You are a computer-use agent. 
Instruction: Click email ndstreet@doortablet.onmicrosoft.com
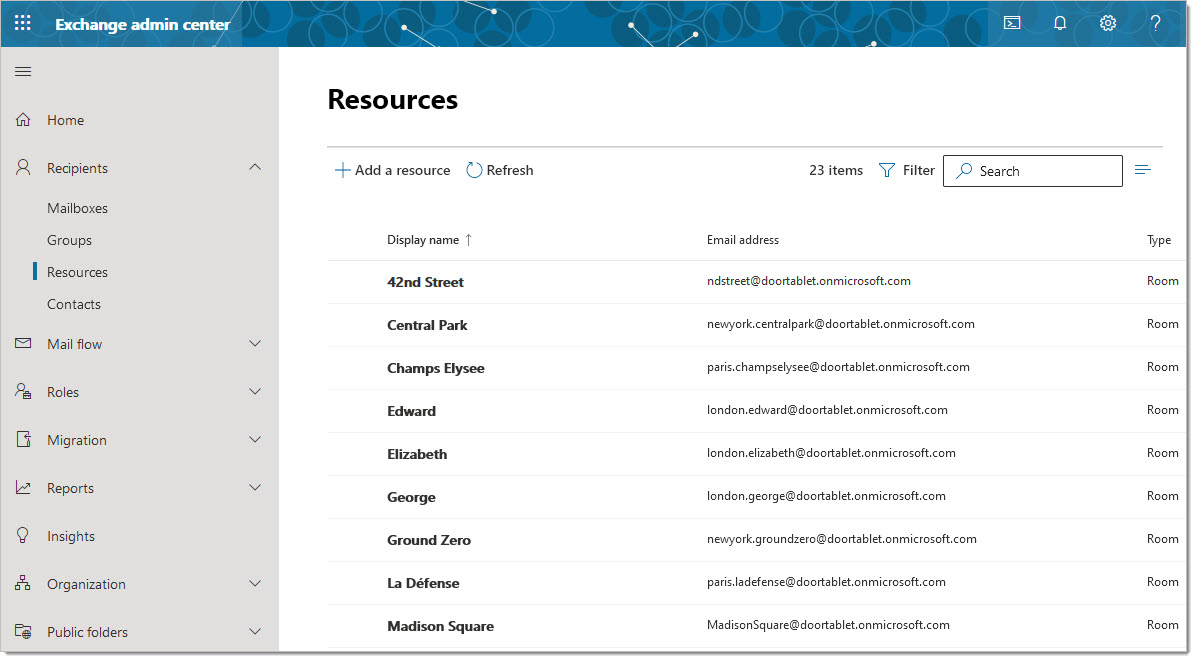point(810,281)
